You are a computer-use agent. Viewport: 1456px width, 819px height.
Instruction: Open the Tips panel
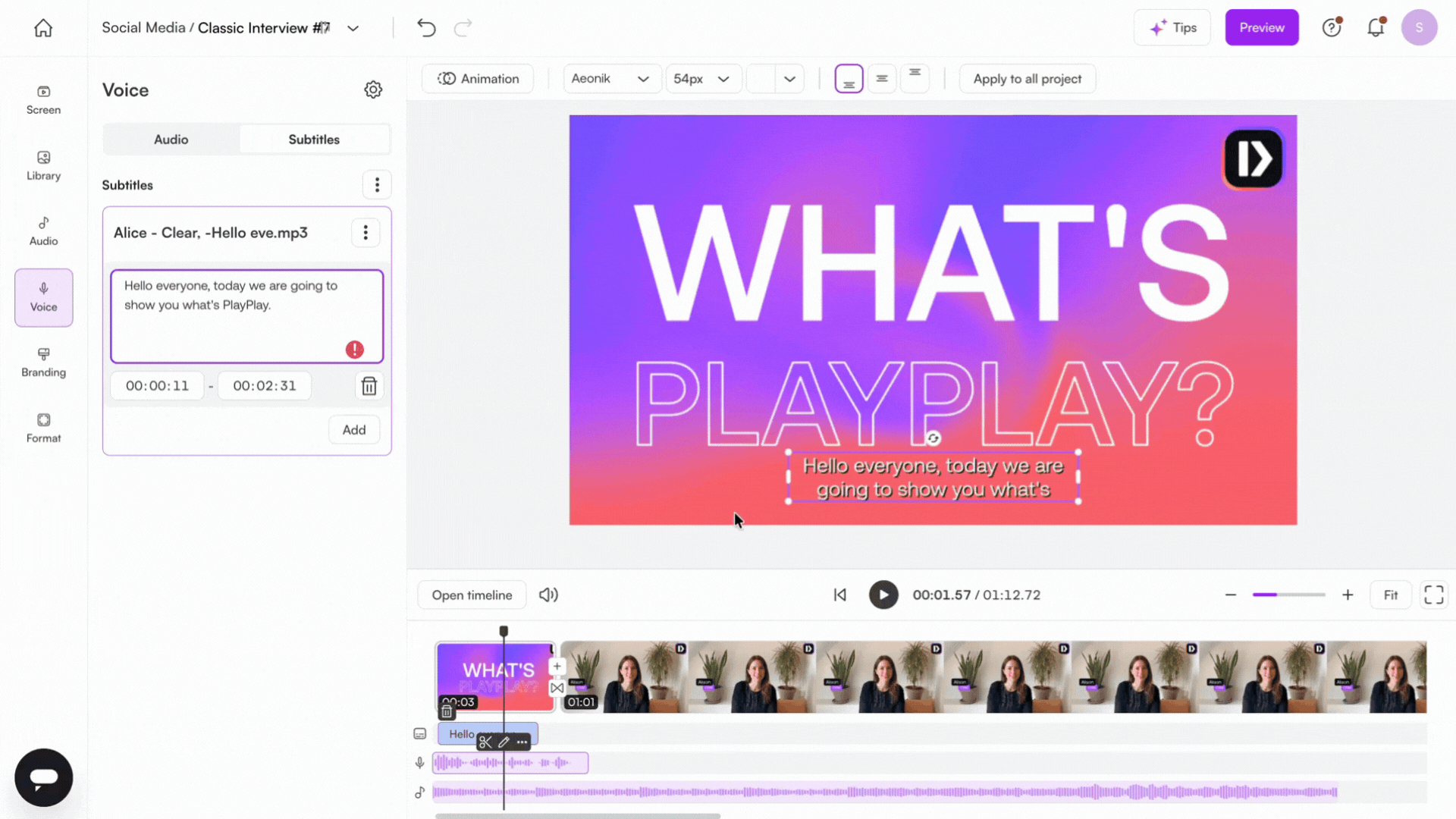(1172, 28)
